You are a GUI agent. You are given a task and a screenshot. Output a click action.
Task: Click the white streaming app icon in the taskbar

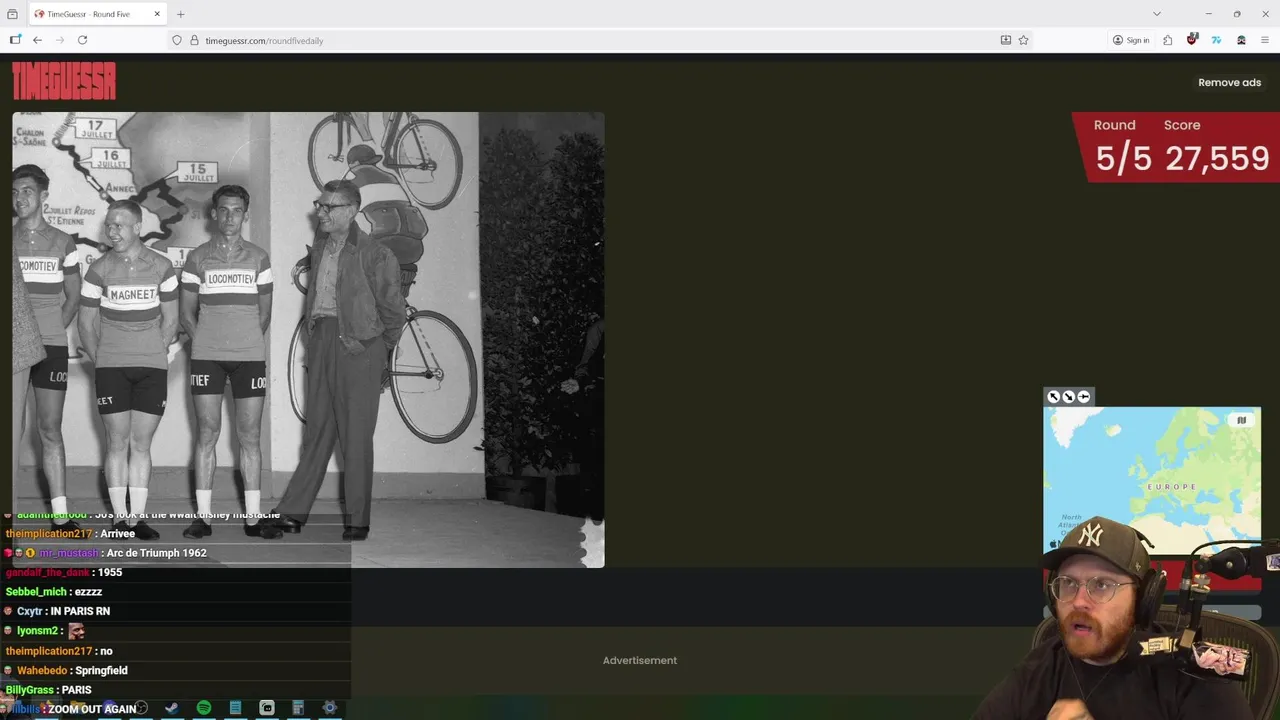coord(267,708)
